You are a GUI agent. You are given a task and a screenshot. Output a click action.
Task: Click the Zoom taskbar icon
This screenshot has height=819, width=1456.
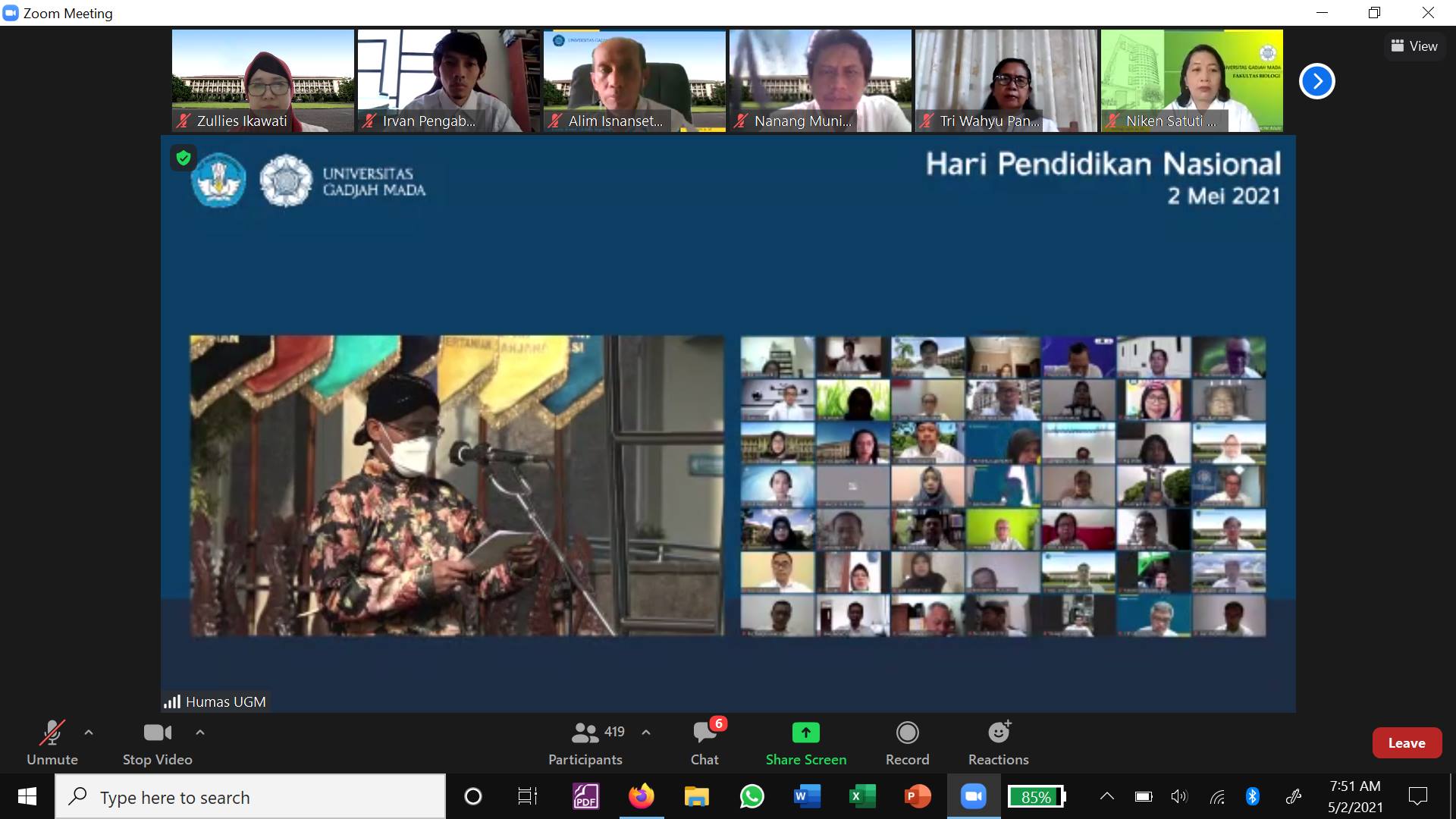pyautogui.click(x=973, y=796)
